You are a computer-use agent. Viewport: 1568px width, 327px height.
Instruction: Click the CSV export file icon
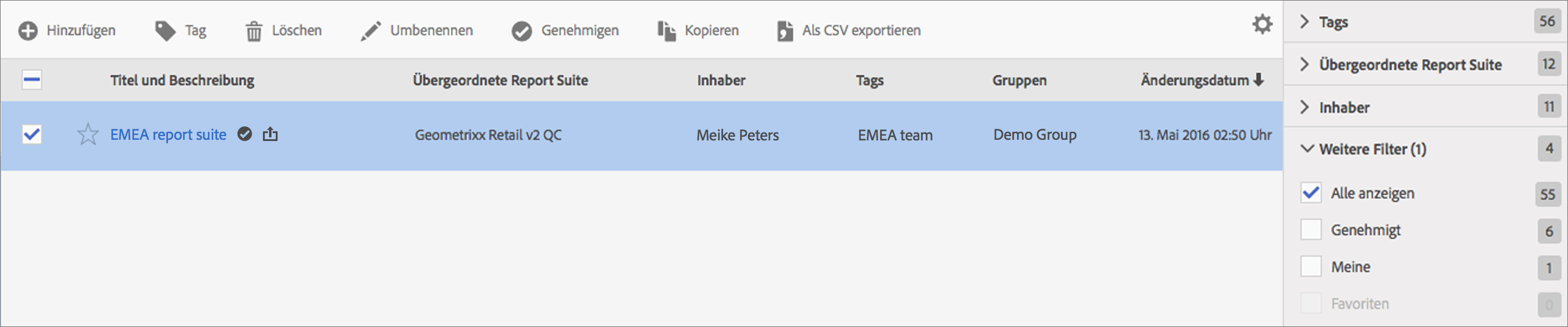pyautogui.click(x=785, y=30)
